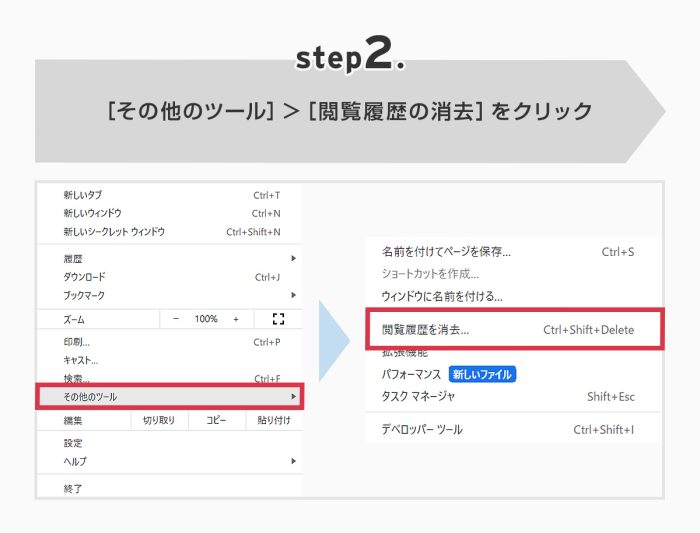Screen dimensions: 700x533
Task: Open その他のツール submenu
Action: (169, 397)
